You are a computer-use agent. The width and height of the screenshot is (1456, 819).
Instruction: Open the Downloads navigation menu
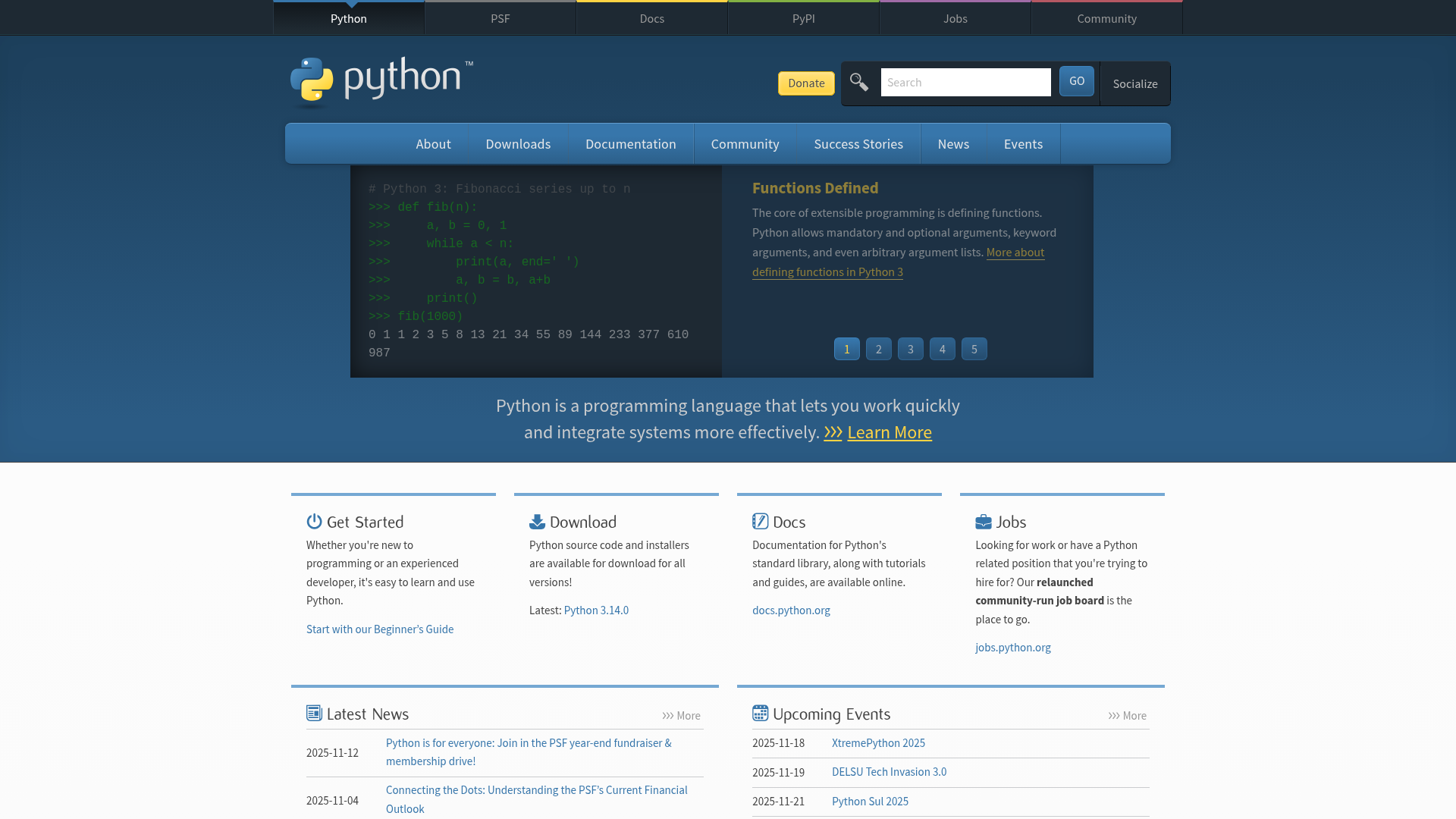point(517,143)
